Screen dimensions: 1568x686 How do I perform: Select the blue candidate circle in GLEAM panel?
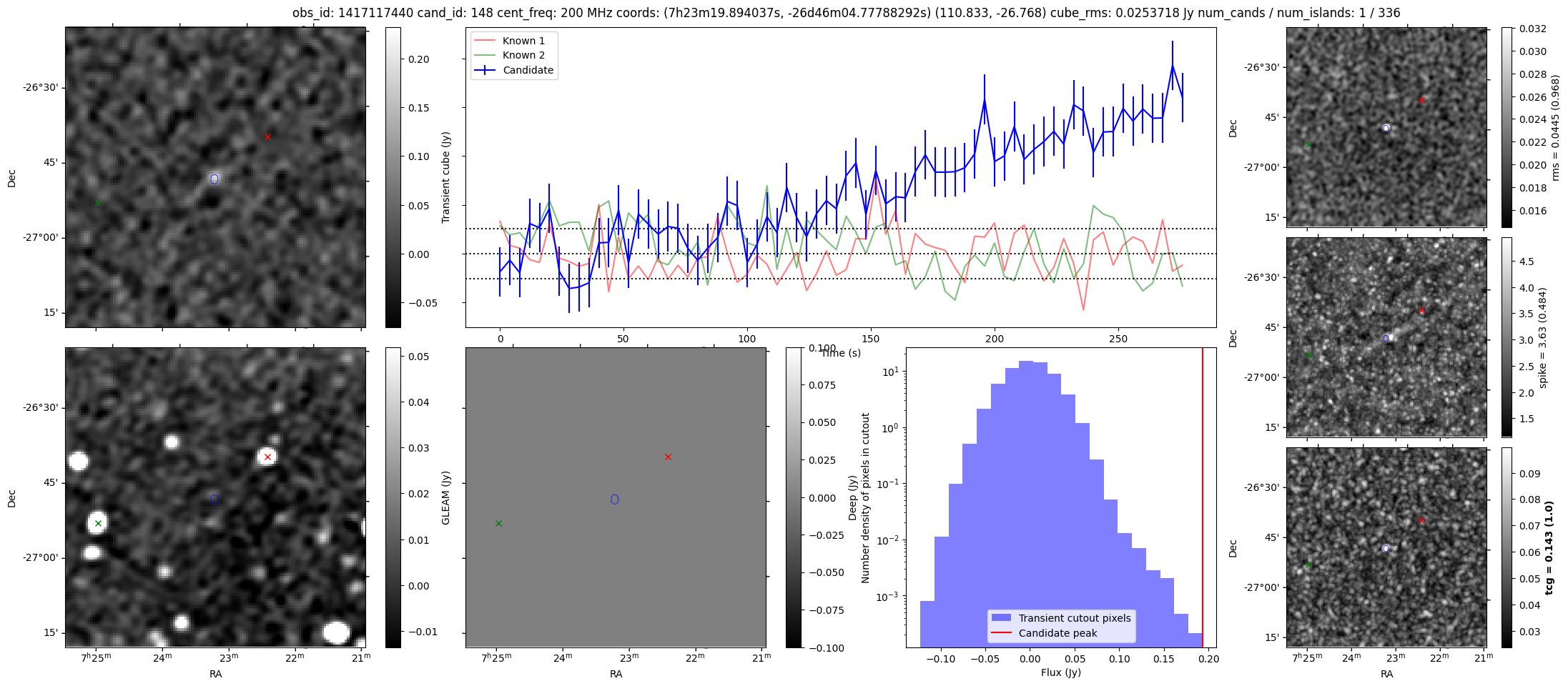click(615, 499)
